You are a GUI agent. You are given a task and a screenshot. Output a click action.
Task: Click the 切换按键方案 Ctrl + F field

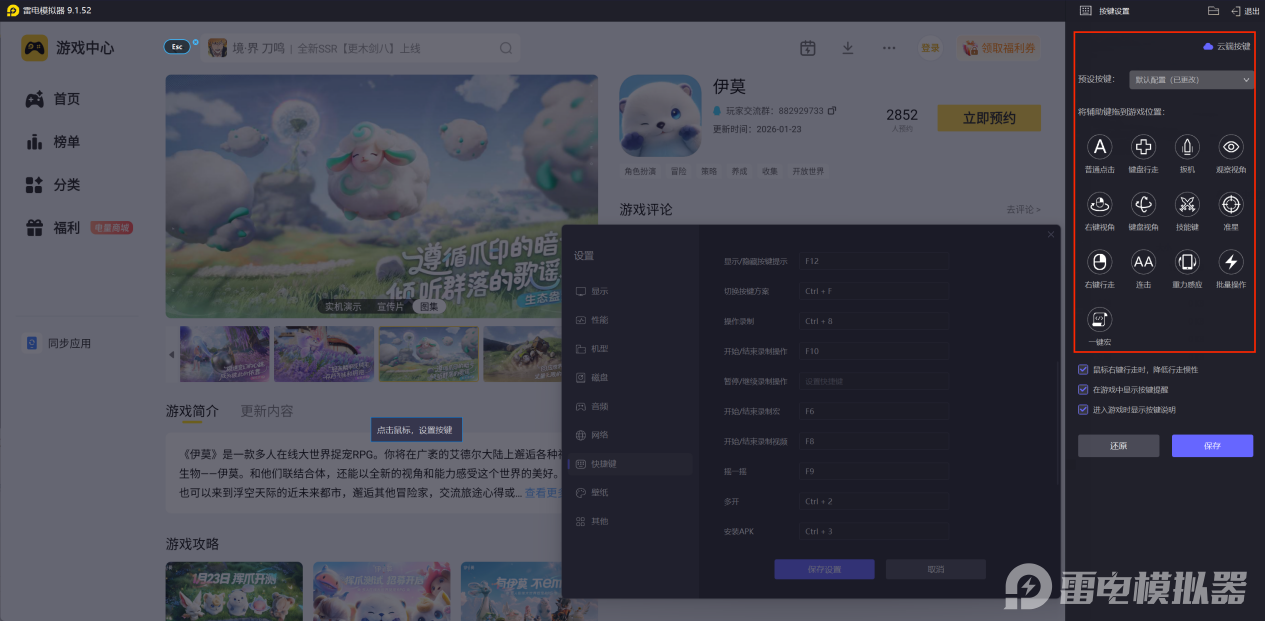pyautogui.click(x=873, y=291)
